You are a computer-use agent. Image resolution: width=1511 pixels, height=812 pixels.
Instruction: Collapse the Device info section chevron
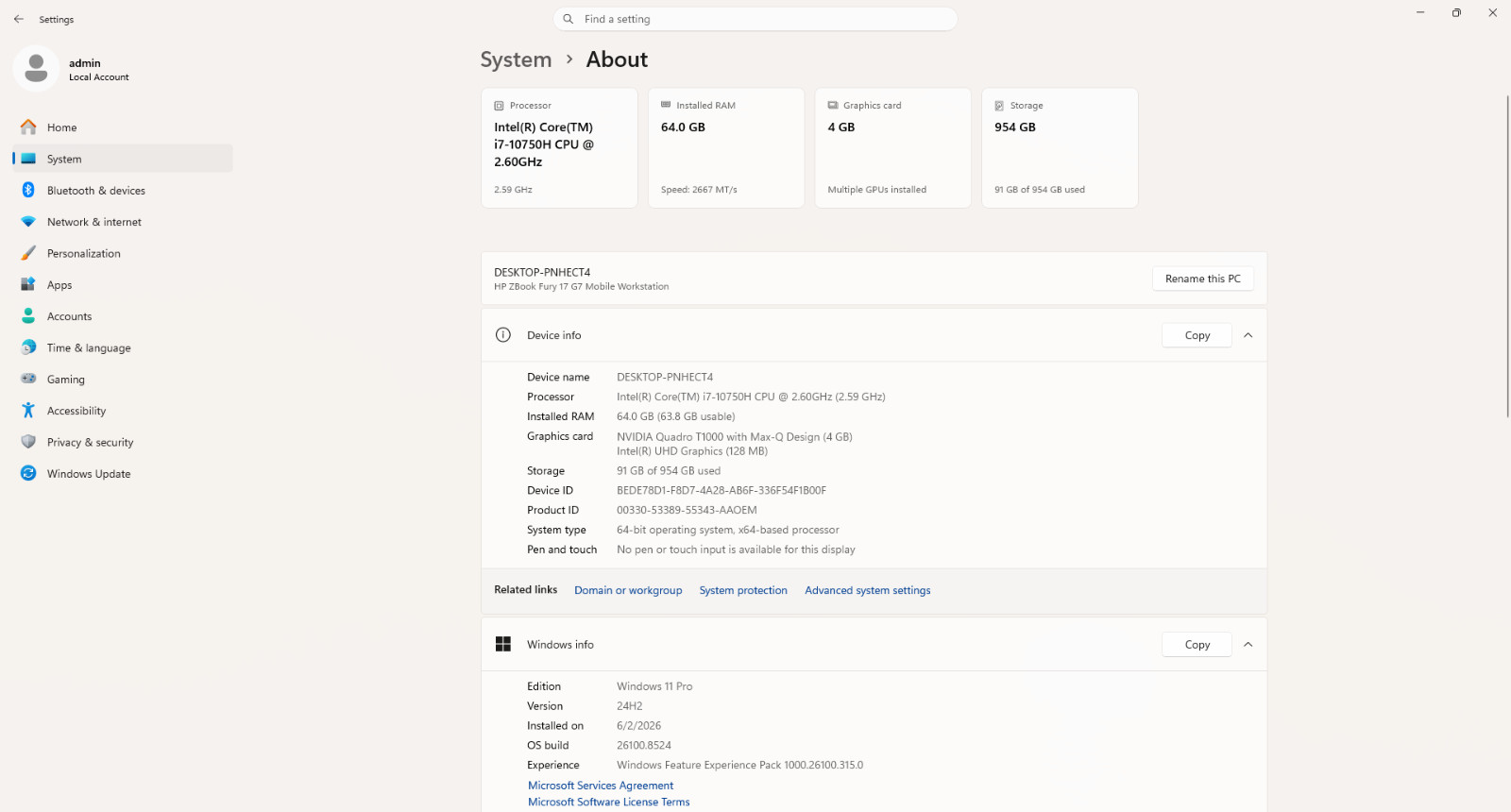tap(1248, 335)
